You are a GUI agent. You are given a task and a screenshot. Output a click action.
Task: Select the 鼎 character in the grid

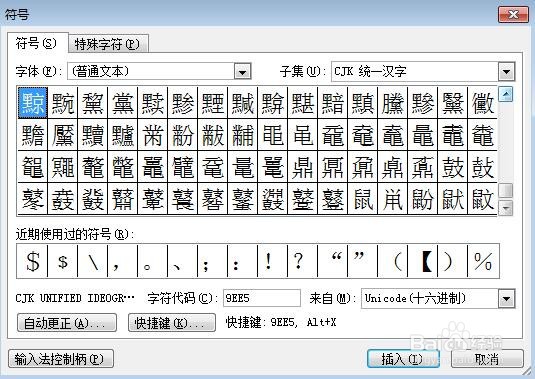pyautogui.click(x=303, y=167)
